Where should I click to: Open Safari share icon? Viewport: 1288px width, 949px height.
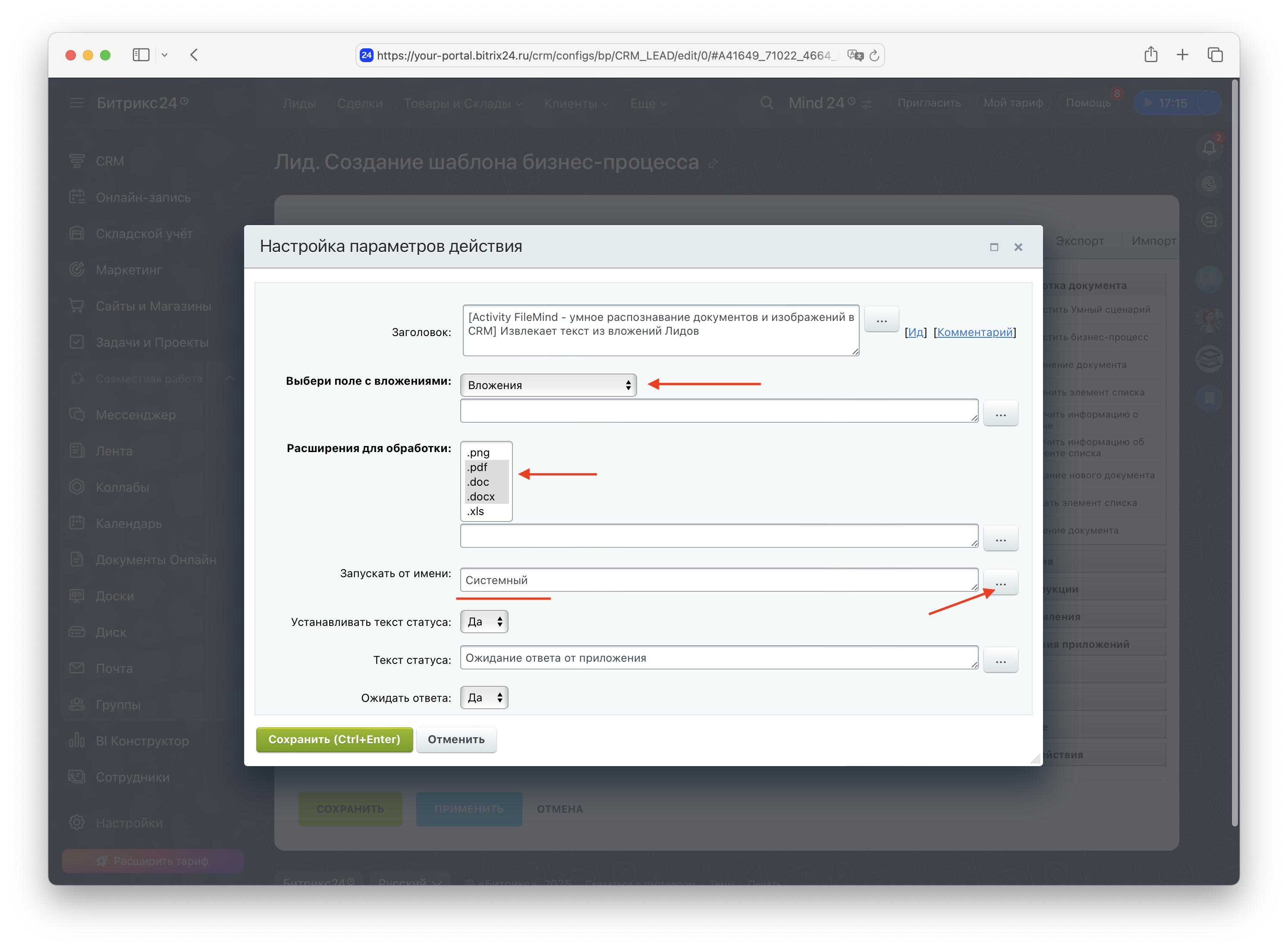1151,55
